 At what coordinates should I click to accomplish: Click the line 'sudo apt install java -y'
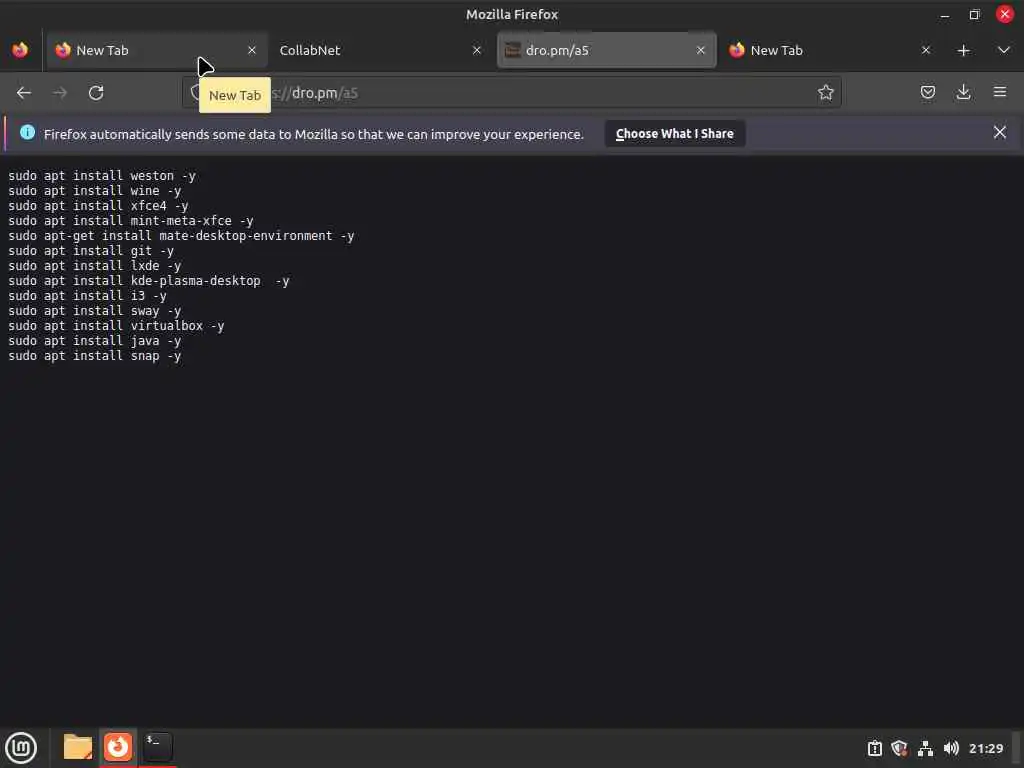[95, 341]
